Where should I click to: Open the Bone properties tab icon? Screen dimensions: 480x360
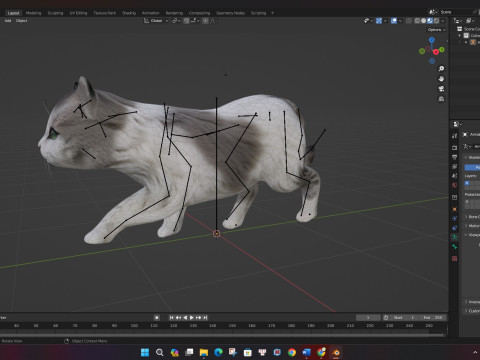pyautogui.click(x=455, y=247)
